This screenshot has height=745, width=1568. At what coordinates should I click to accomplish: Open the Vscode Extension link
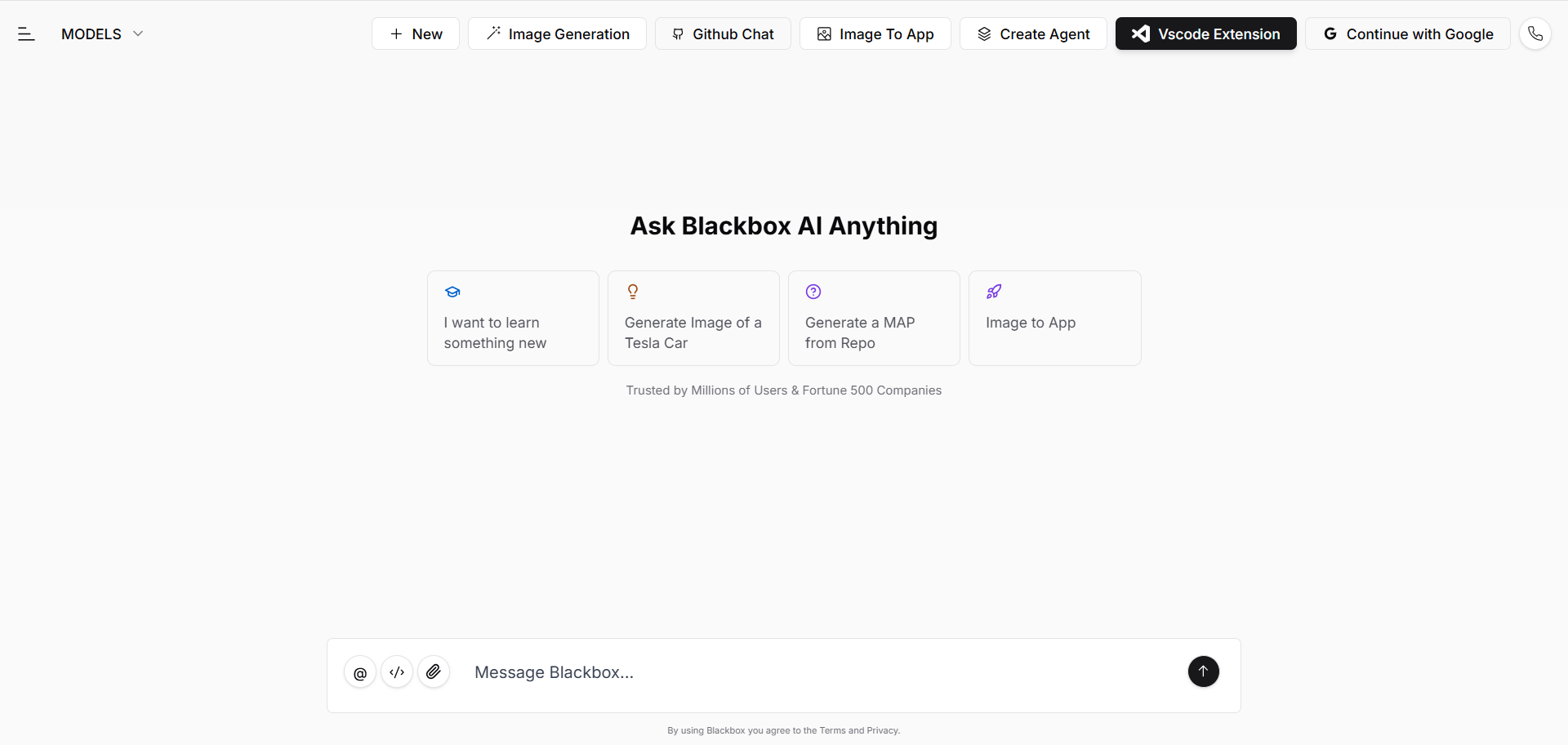pos(1205,33)
